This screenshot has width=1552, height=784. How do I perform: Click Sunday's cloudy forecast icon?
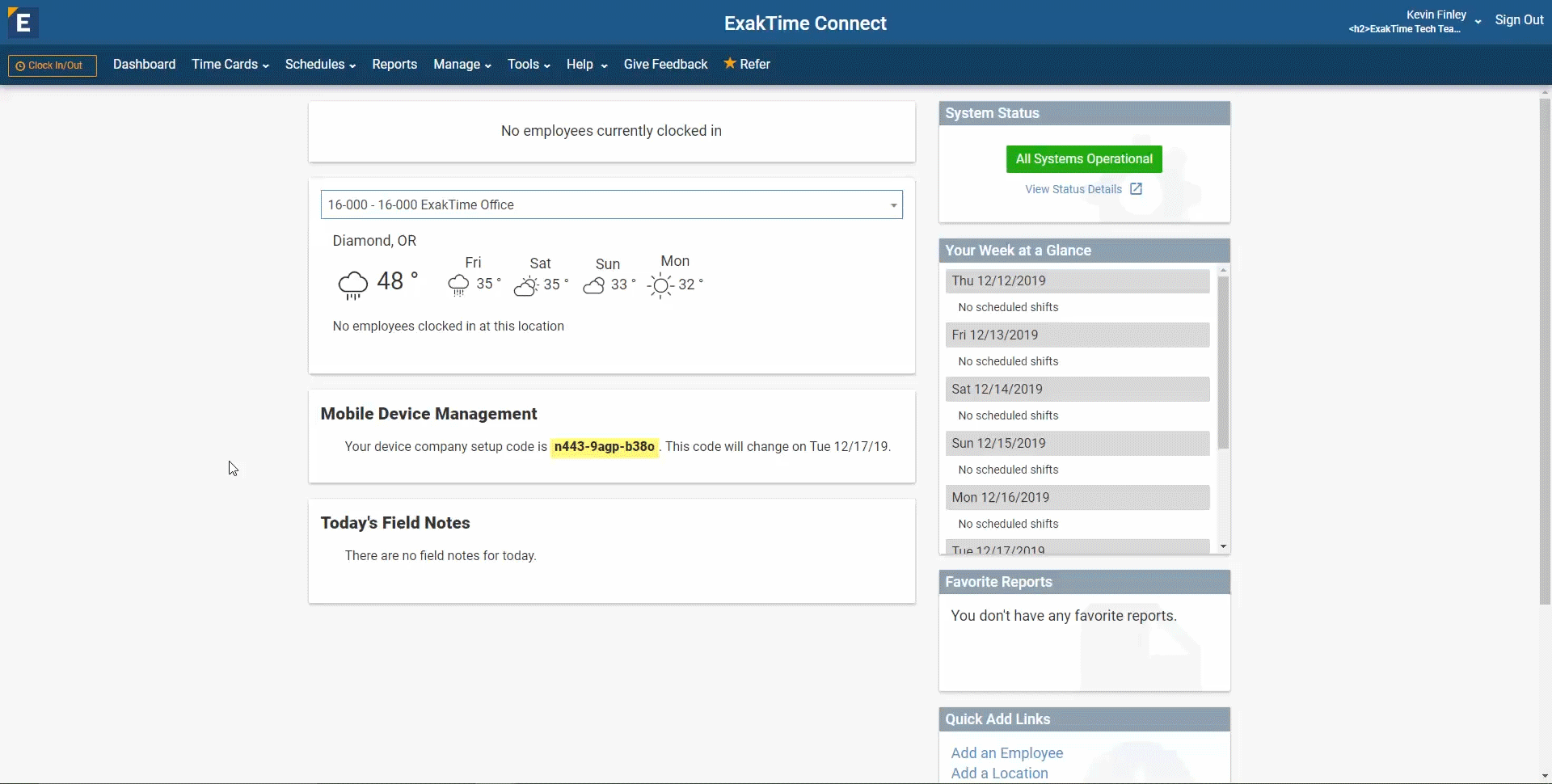(594, 285)
